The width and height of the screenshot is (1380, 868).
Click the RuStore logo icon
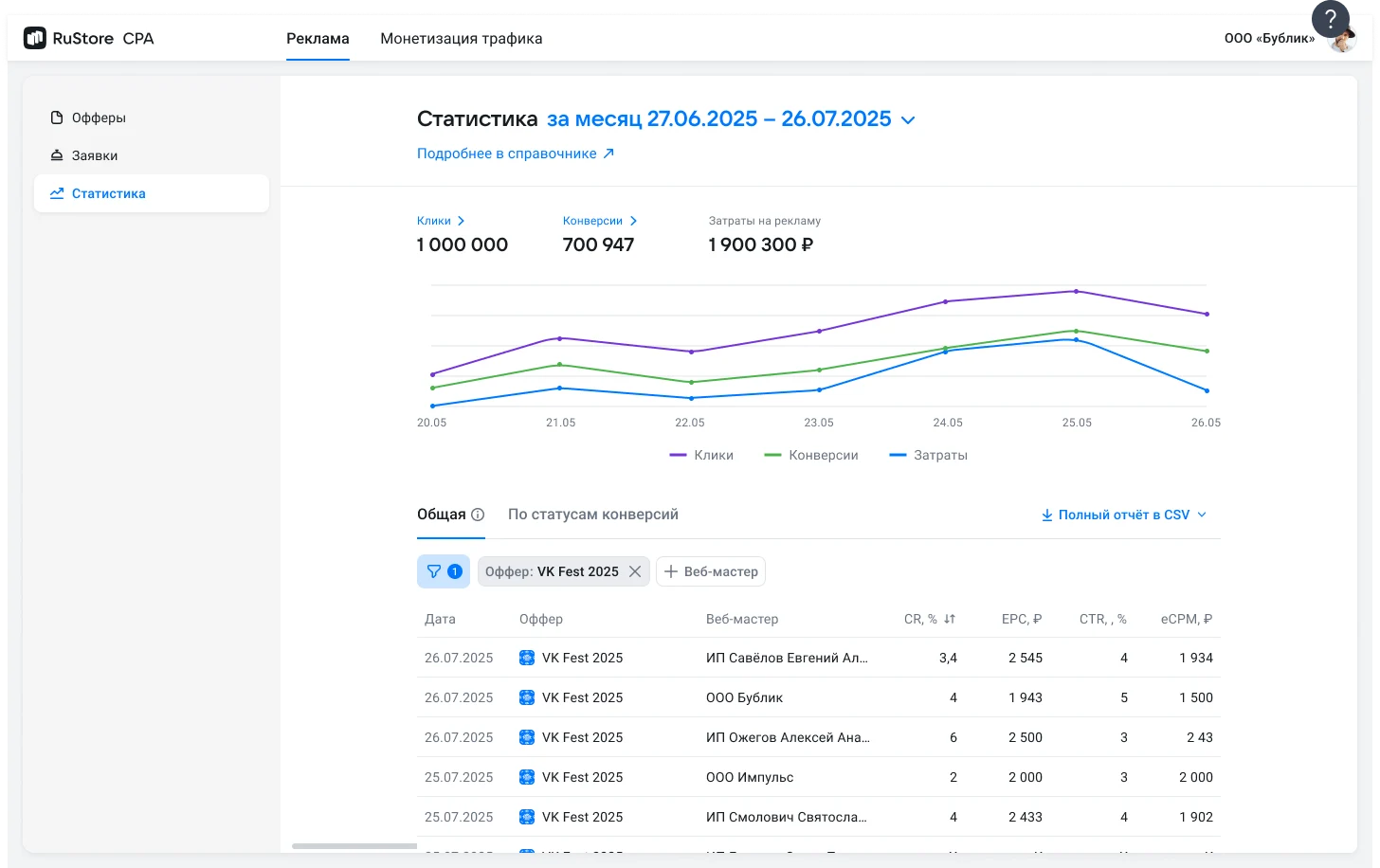[x=35, y=39]
